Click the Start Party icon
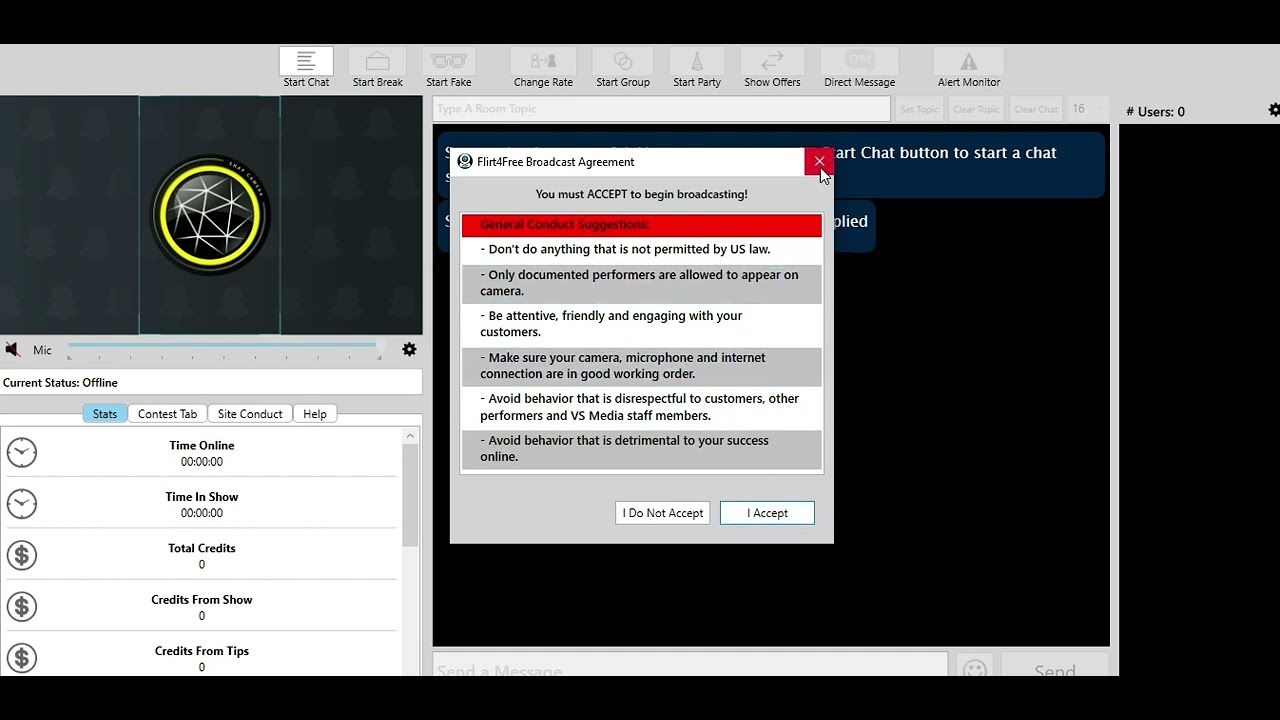 click(x=697, y=62)
